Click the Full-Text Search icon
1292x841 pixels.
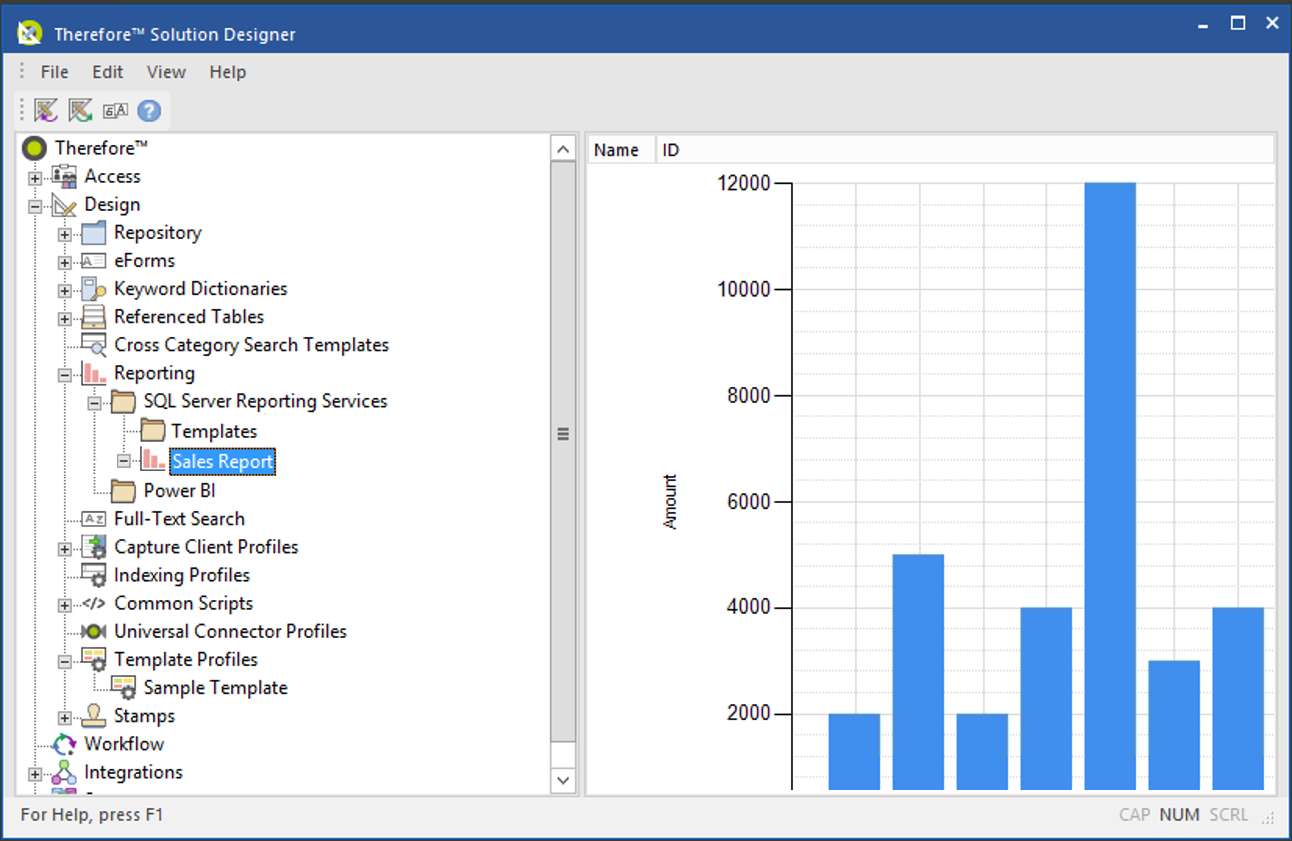pos(93,518)
